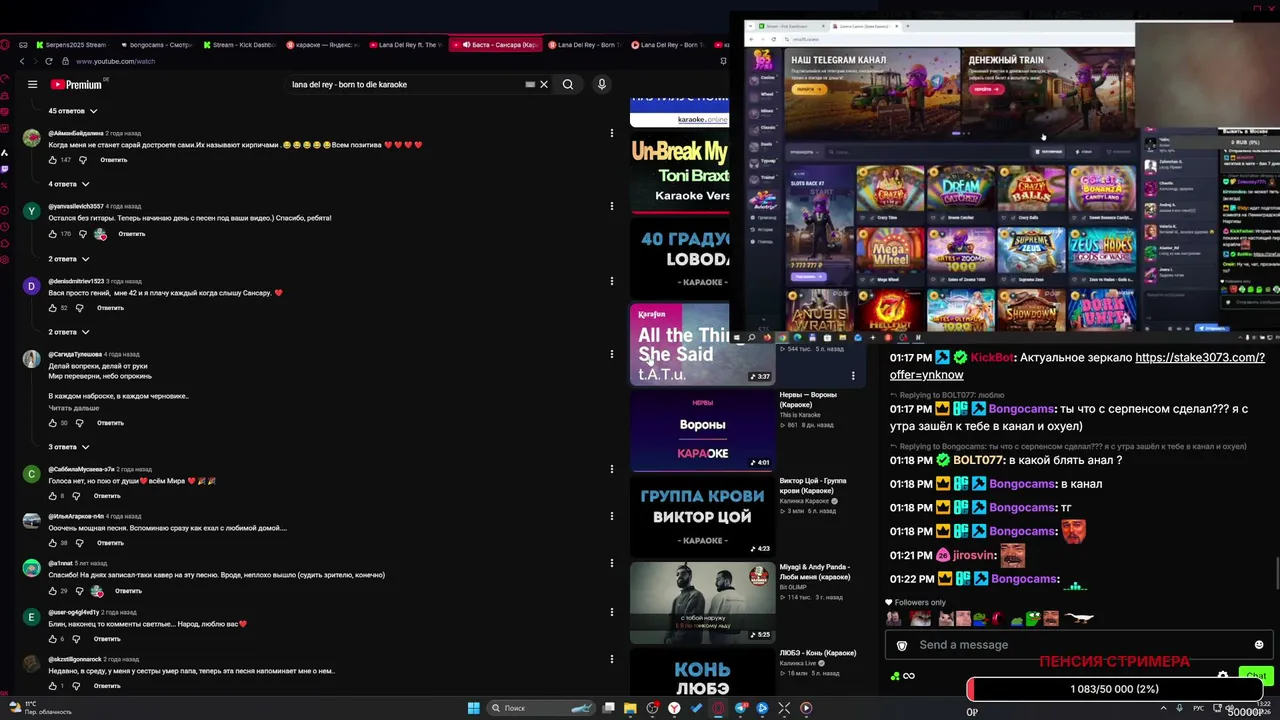Like the comment by @АйманБайдалина
Screen dimensions: 1280x720
[53, 160]
